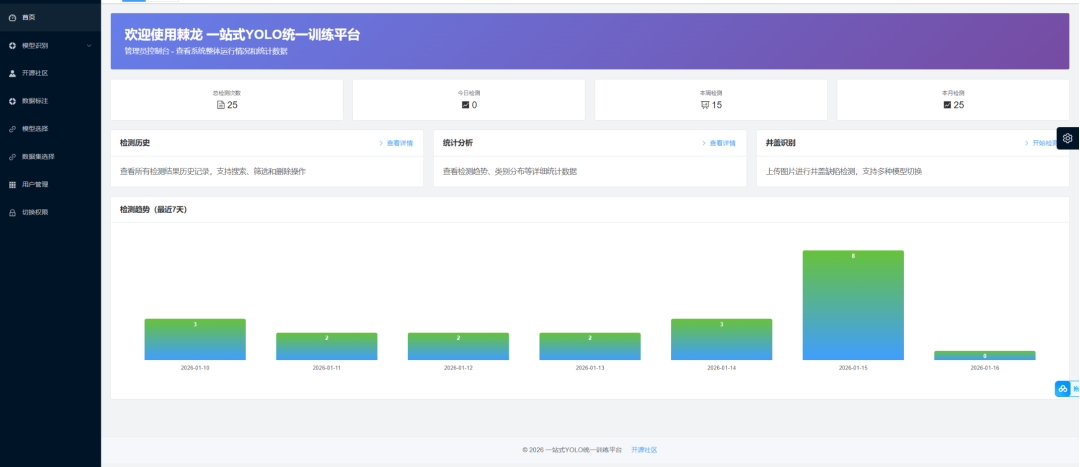Image resolution: width=1080 pixels, height=467 pixels.
Task: Click the document icon beside total count 25
Action: tap(220, 105)
